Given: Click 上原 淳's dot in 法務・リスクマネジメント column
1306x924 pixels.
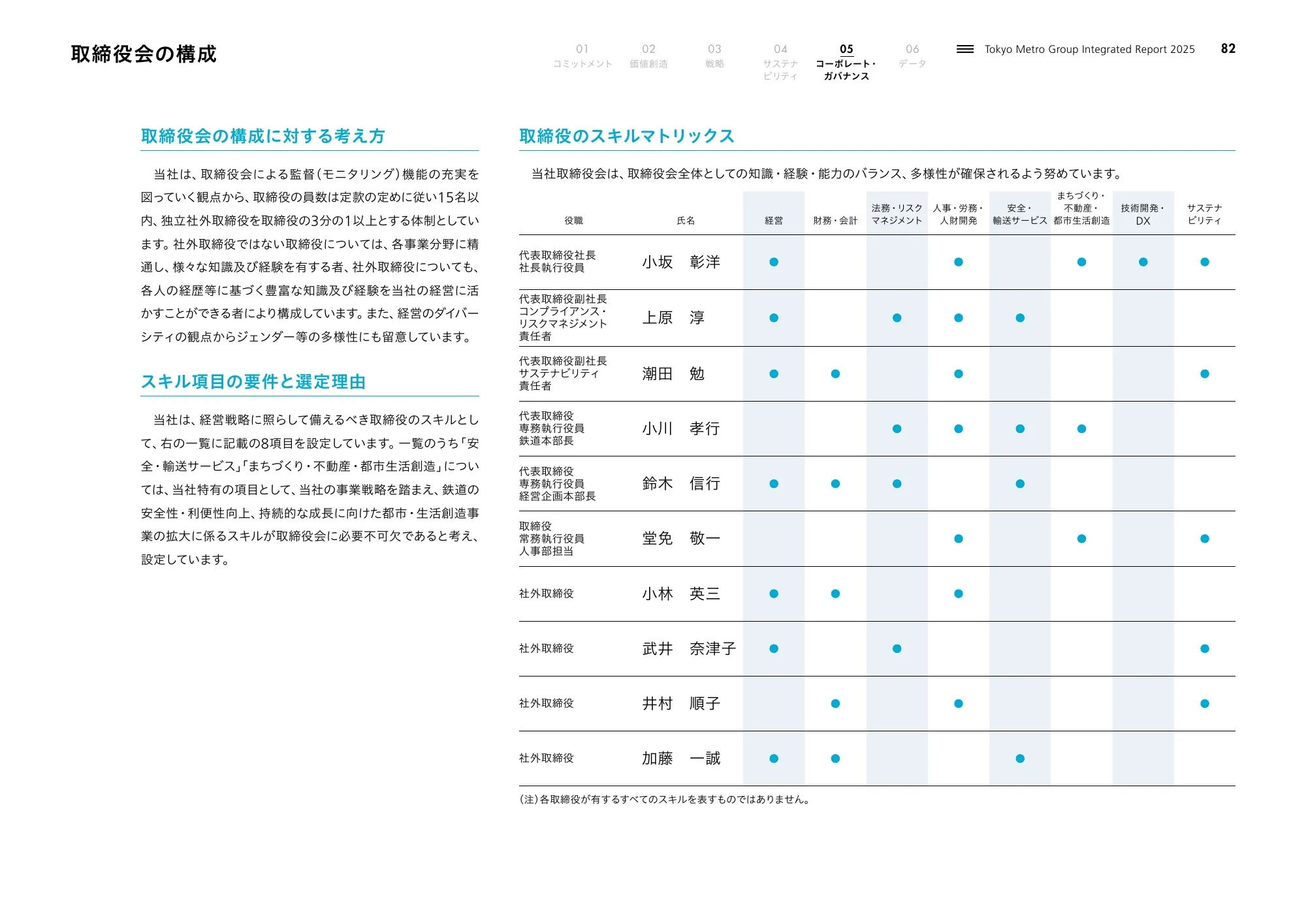Looking at the screenshot, I should tap(897, 318).
